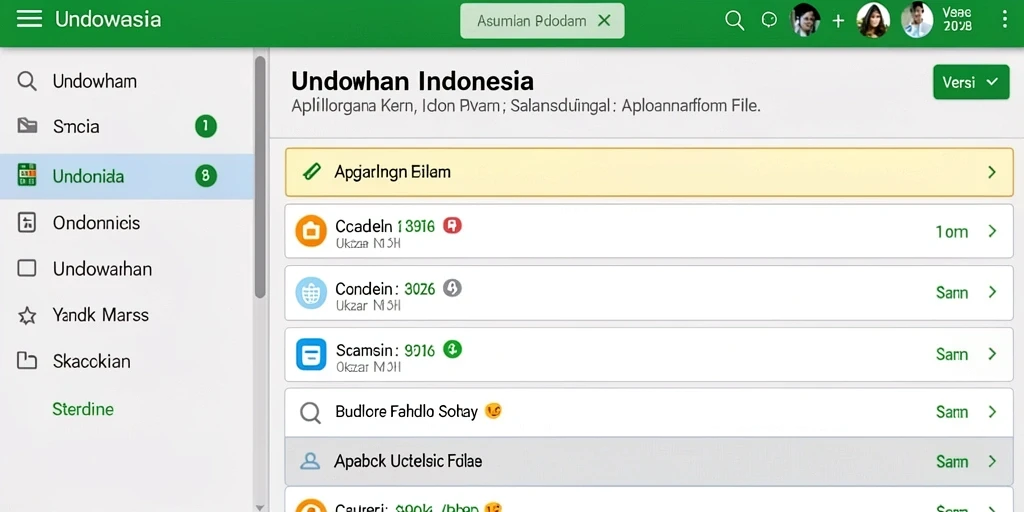Click the pencil icon in Apgarlngn Eilam
This screenshot has height=512, width=1024.
pos(312,172)
